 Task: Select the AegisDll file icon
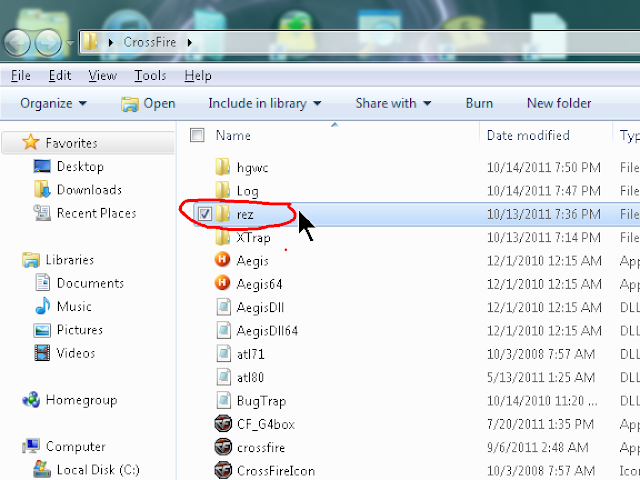[x=223, y=307]
